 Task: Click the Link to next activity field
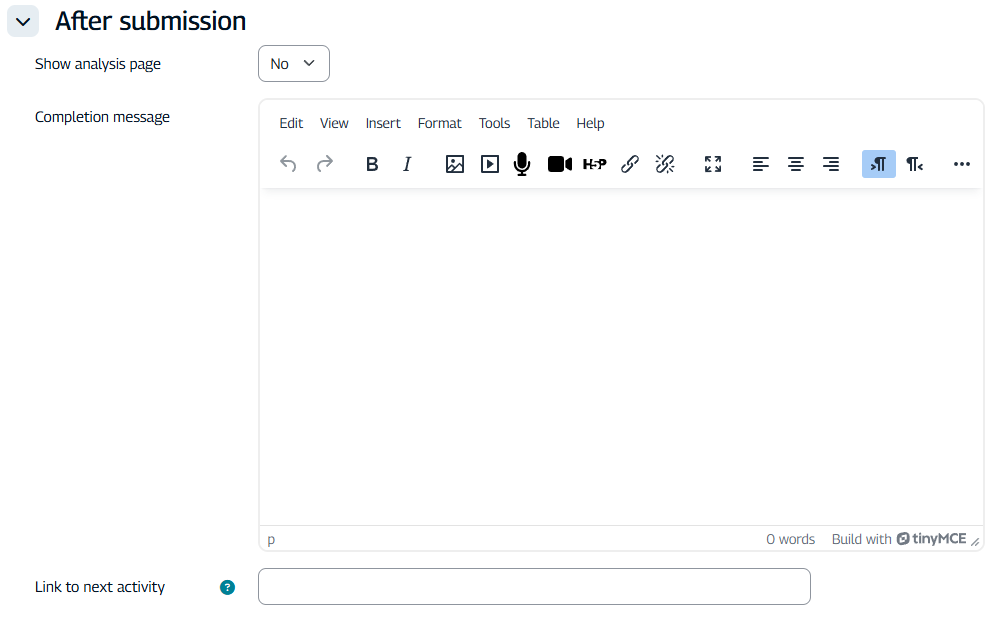point(534,587)
